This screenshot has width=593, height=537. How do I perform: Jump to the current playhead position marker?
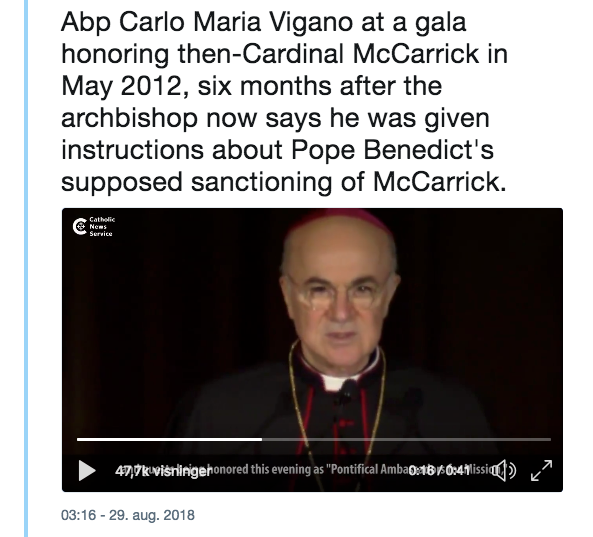[262, 439]
